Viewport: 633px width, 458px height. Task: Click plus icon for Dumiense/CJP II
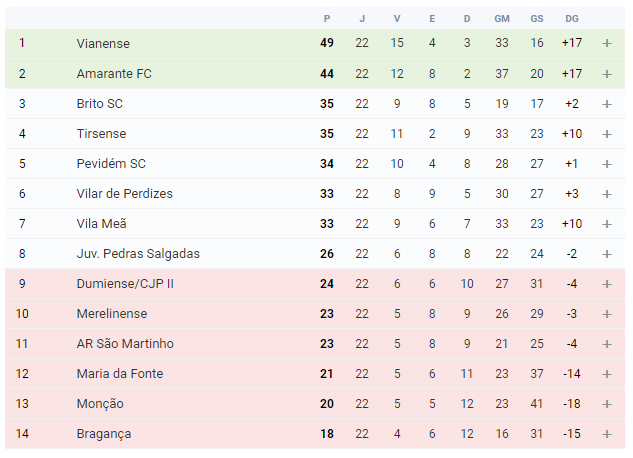607,284
